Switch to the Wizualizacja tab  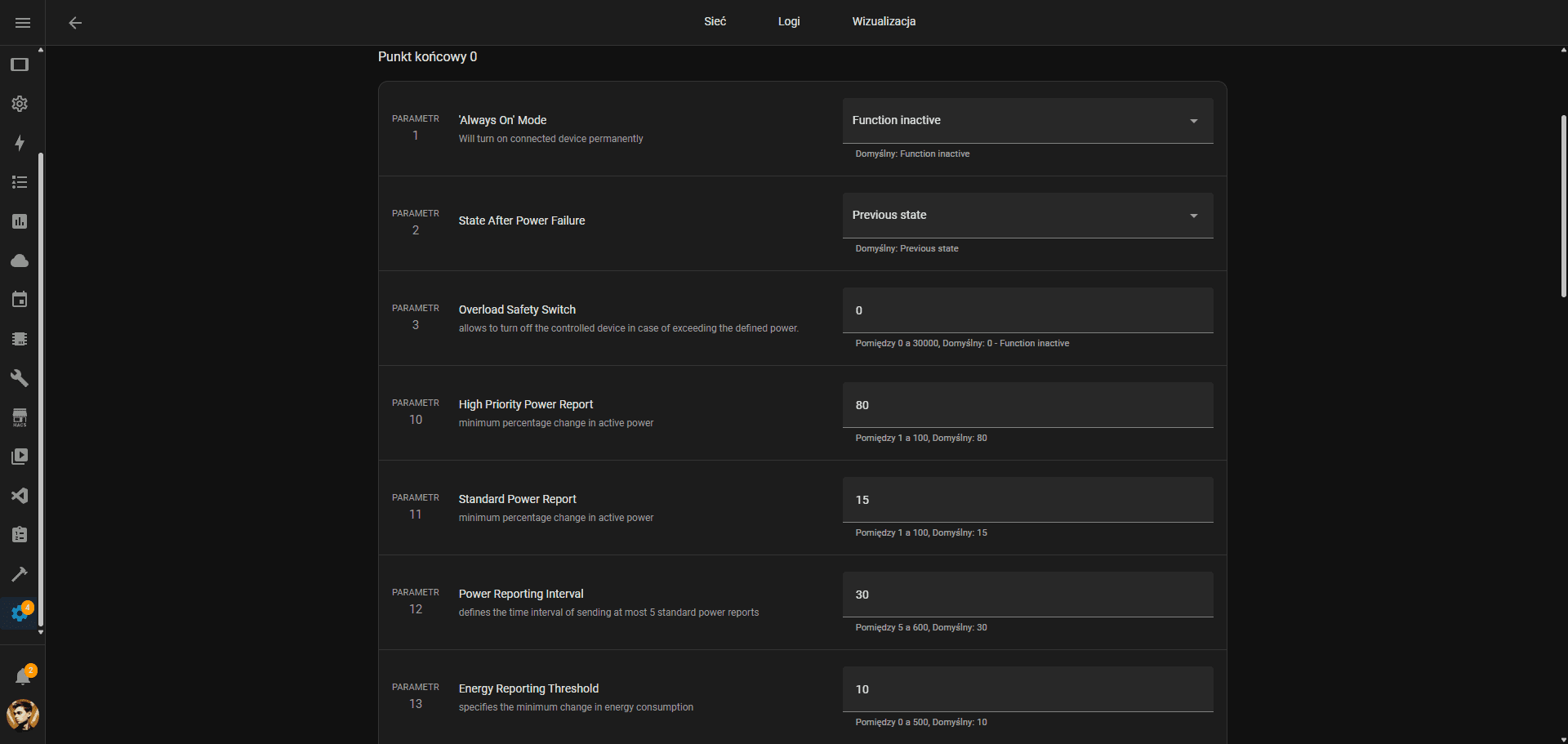pos(884,21)
